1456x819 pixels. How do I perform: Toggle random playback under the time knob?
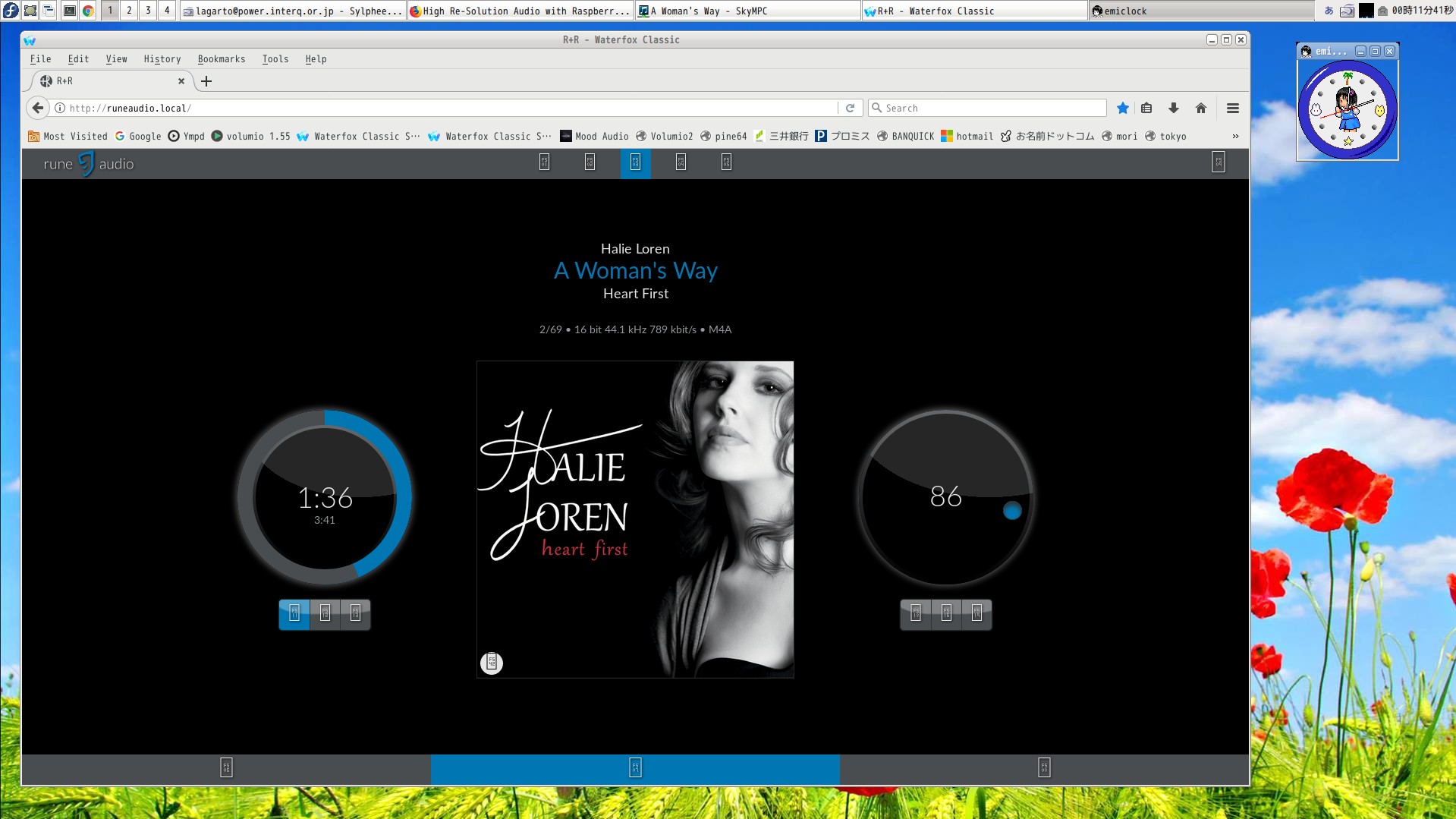tap(325, 614)
